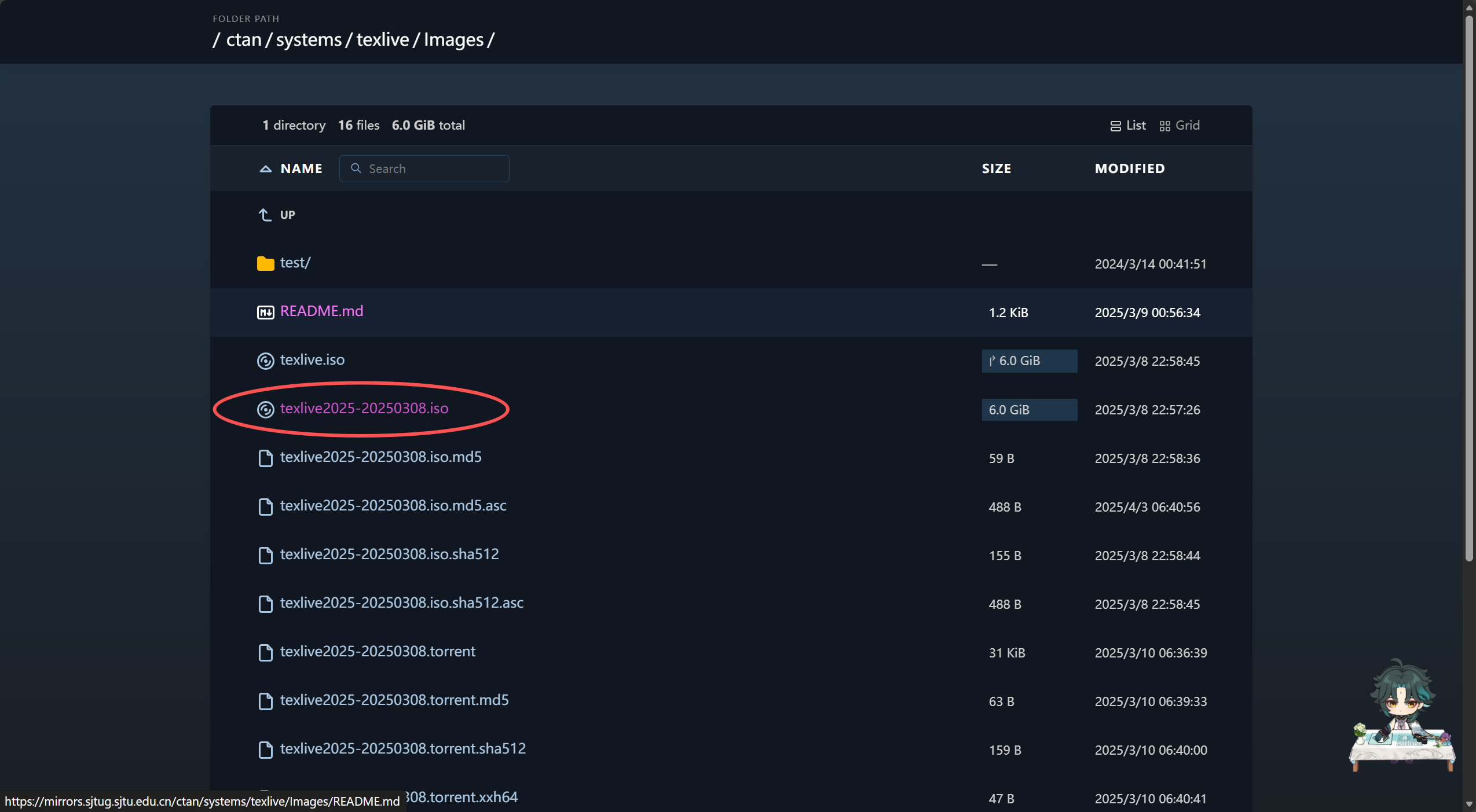Screen dimensions: 1476x812
Task: Open the yellow folder icon for test/
Action: pos(266,263)
